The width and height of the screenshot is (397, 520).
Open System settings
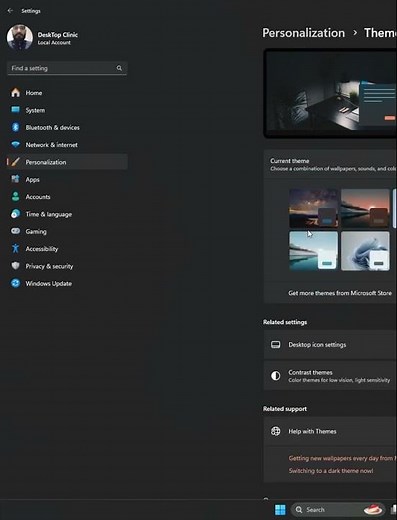click(67, 110)
